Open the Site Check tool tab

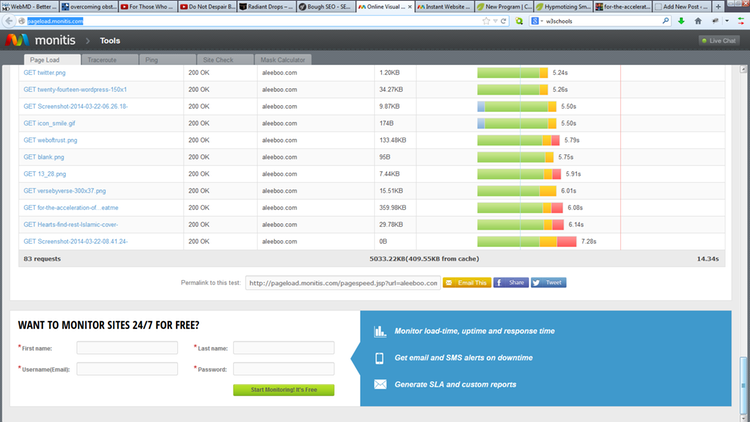pyautogui.click(x=225, y=59)
